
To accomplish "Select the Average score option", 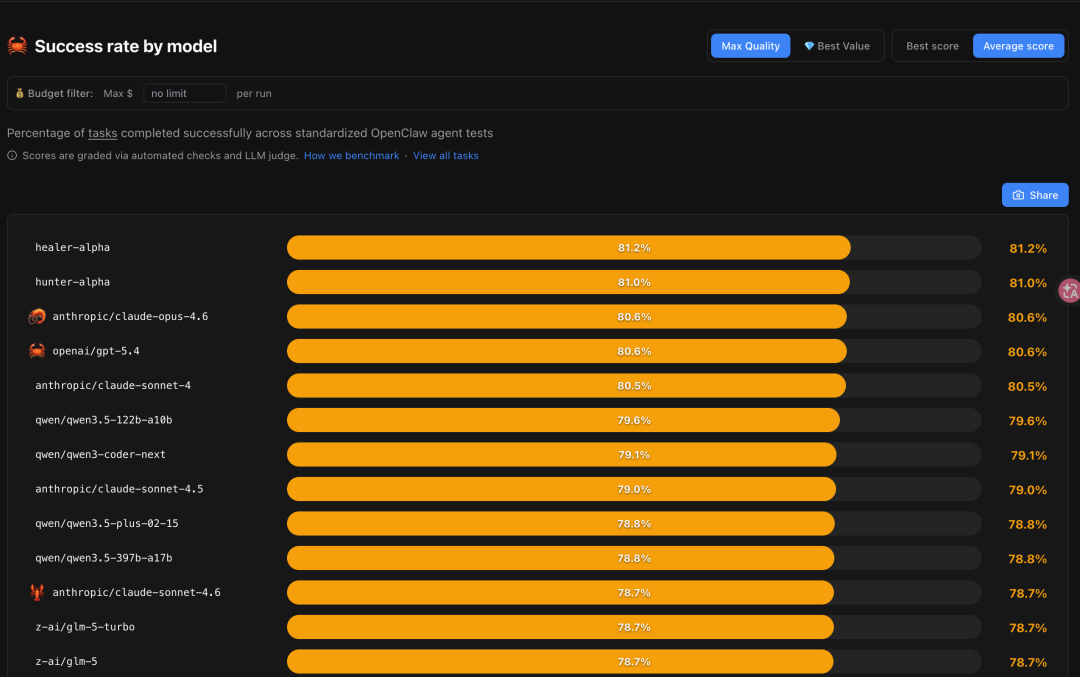I will [1018, 46].
